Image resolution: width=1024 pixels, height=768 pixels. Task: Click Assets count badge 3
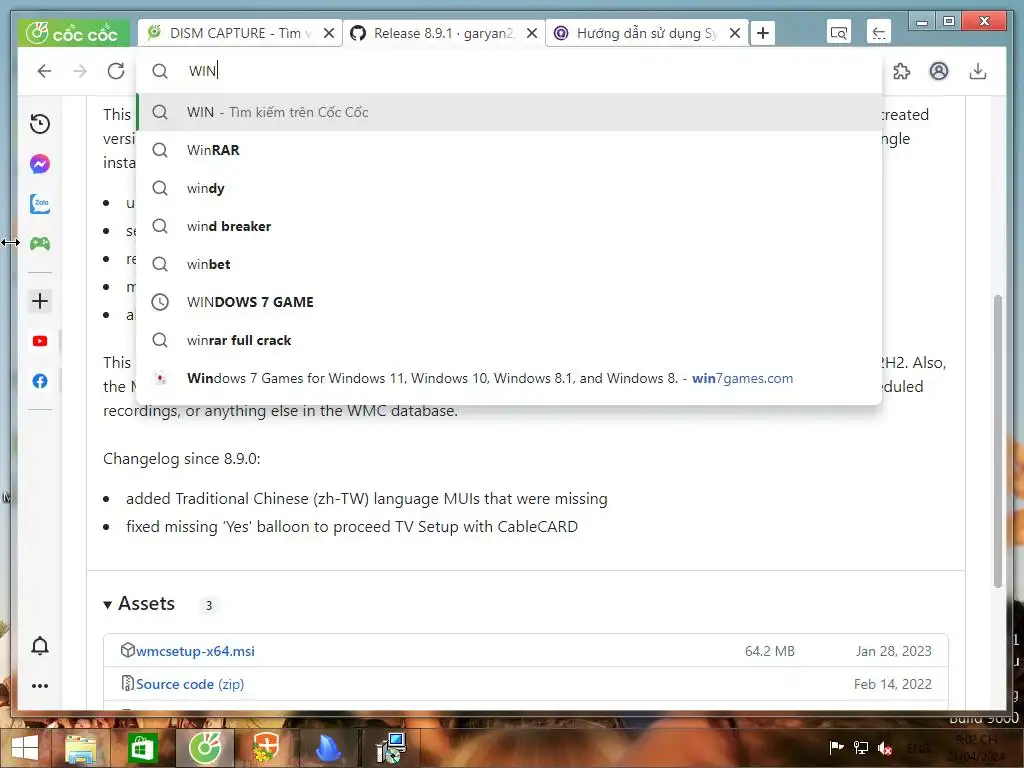pos(209,605)
